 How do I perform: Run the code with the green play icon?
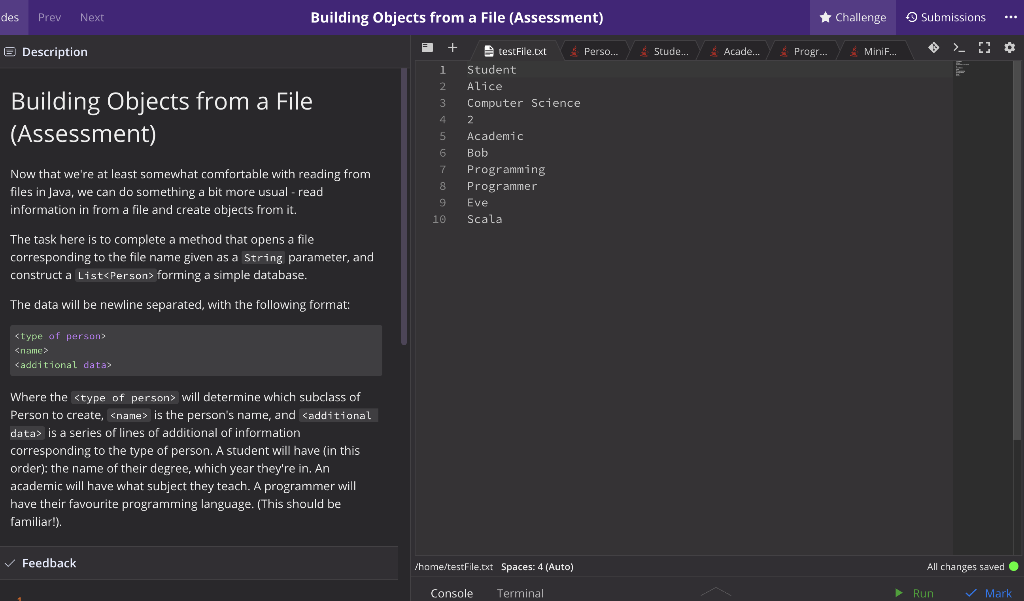tap(899, 592)
